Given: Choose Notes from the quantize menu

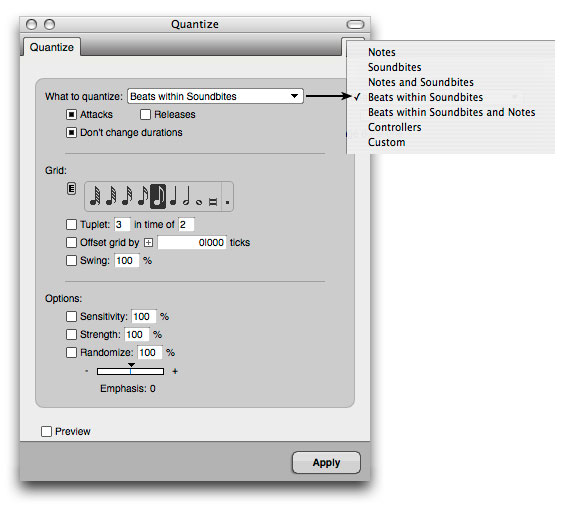Looking at the screenshot, I should [382, 52].
